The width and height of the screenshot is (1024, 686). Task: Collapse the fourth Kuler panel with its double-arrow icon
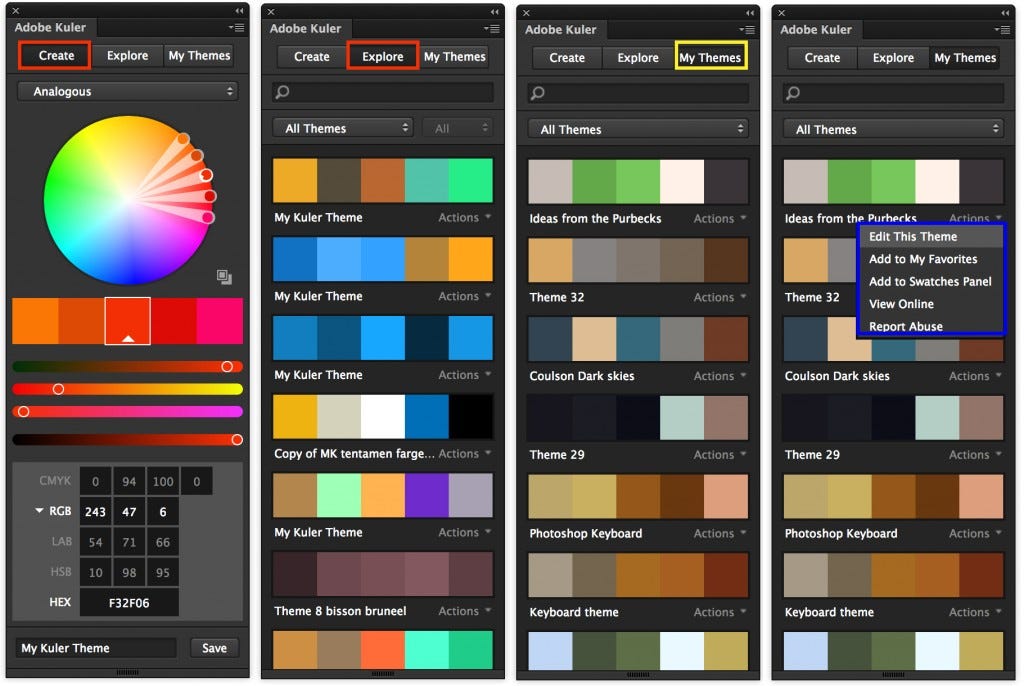tap(1006, 13)
